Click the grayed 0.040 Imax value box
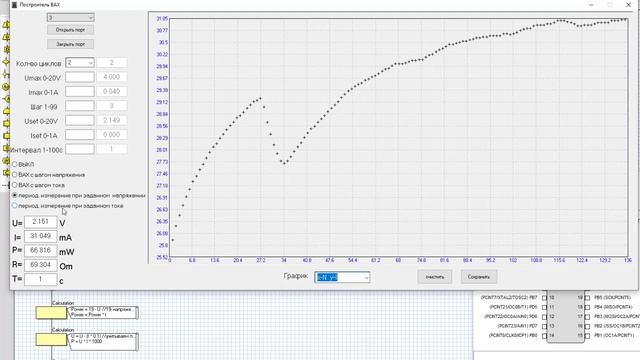 [x=111, y=91]
